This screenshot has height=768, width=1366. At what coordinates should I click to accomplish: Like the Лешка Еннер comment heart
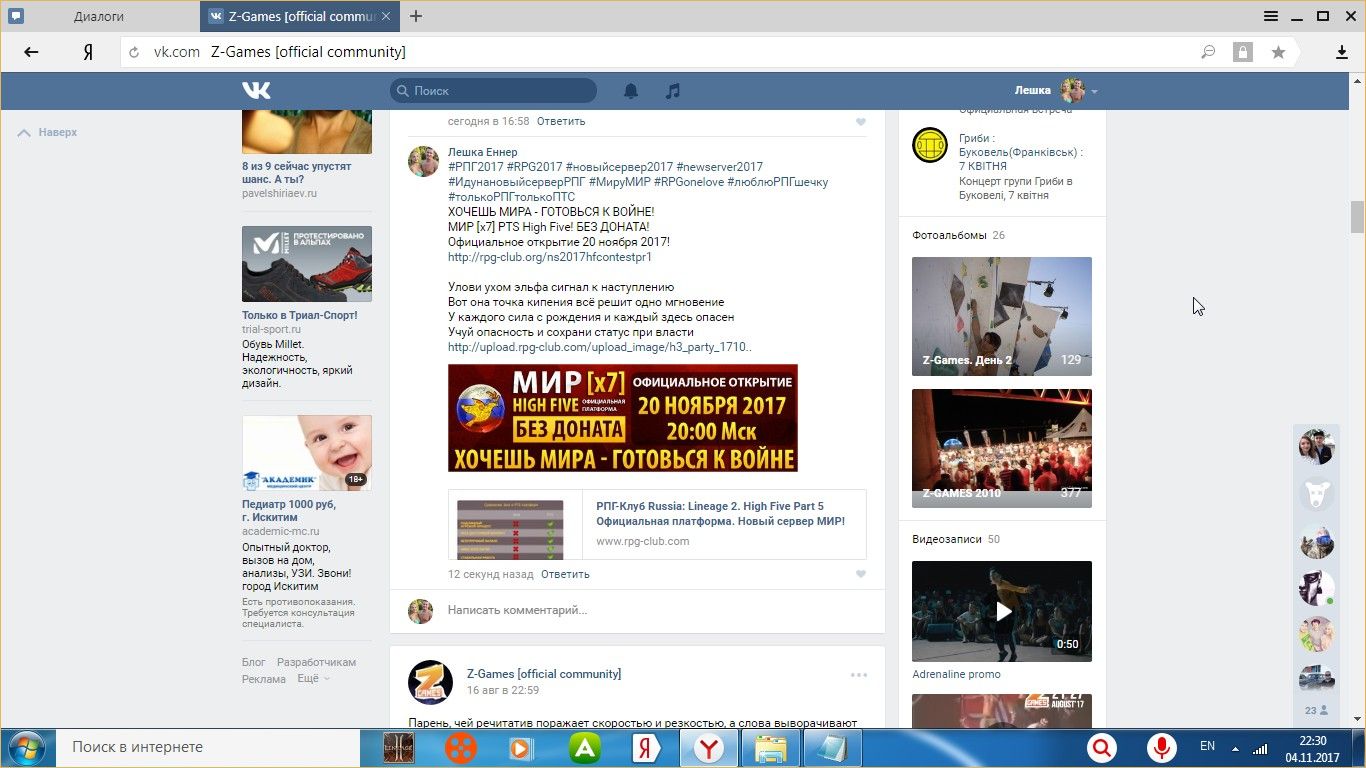[x=860, y=574]
